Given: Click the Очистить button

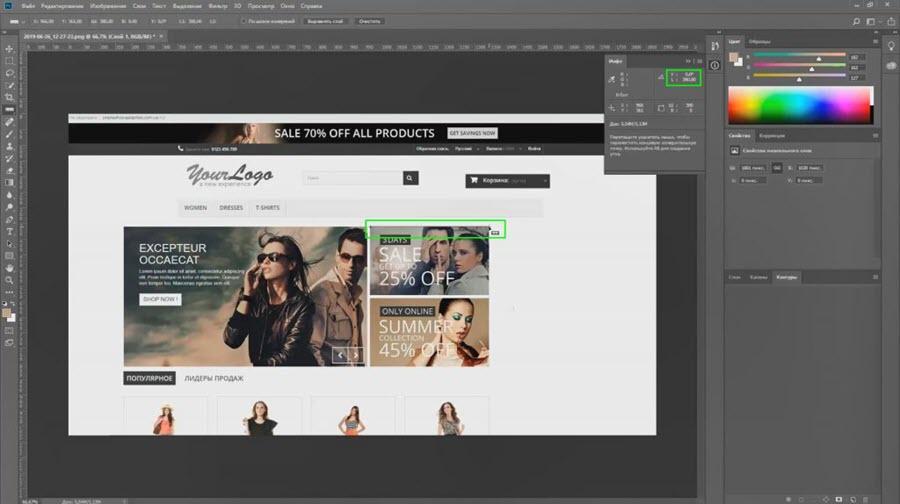Looking at the screenshot, I should (369, 21).
